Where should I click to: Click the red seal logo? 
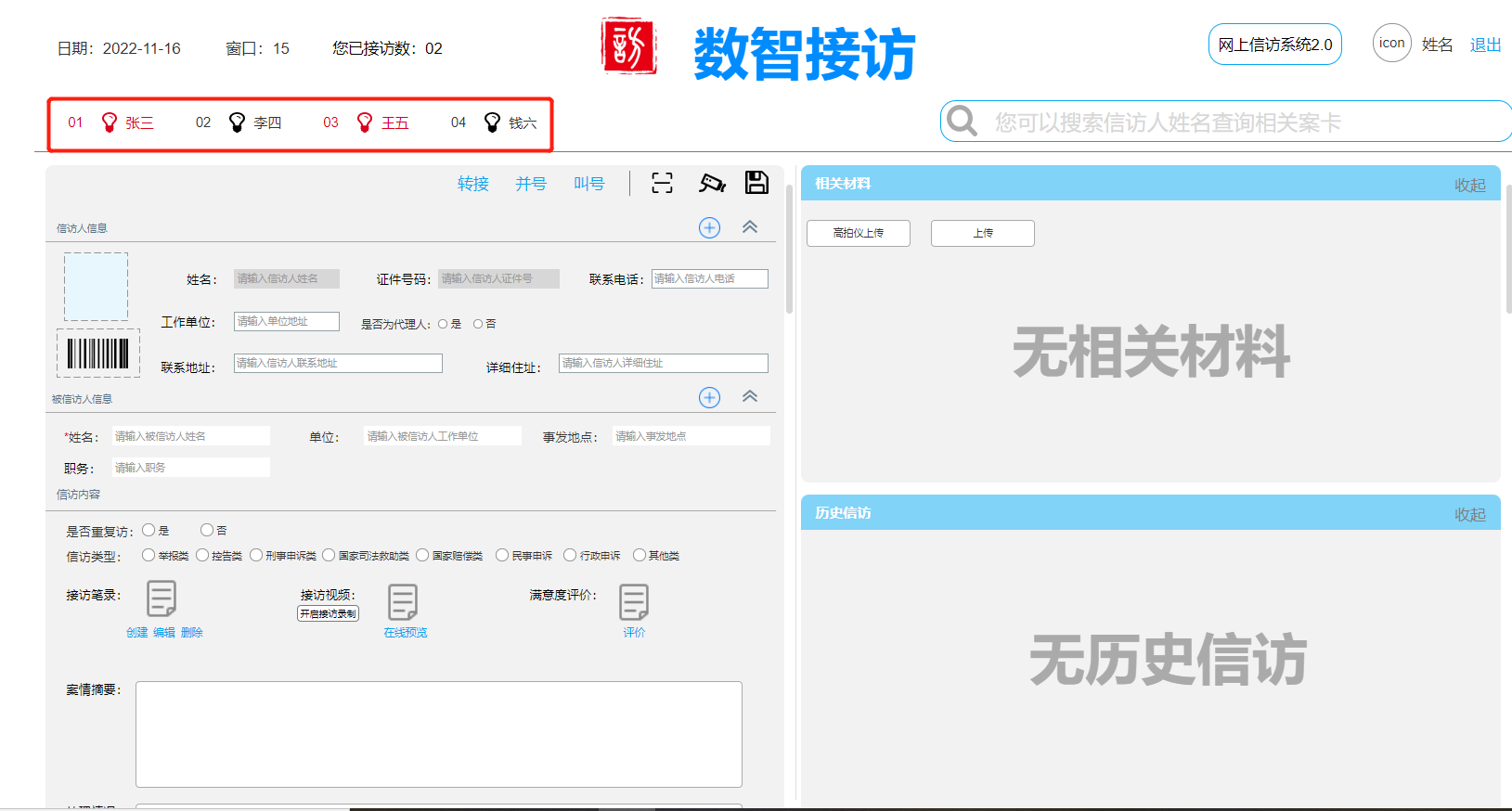tap(629, 45)
